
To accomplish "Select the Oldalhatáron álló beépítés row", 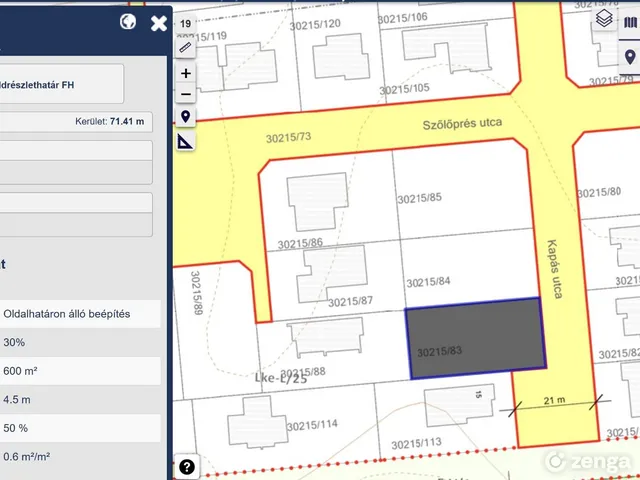I will tap(80, 314).
